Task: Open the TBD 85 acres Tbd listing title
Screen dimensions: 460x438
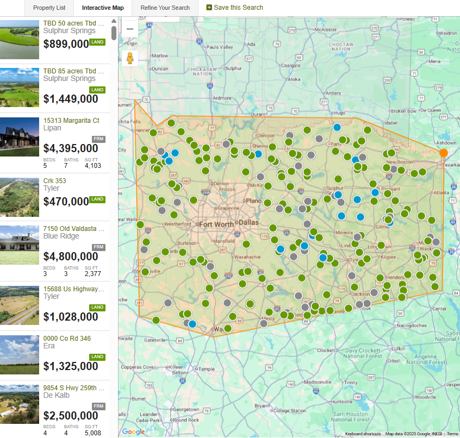Action: click(73, 71)
